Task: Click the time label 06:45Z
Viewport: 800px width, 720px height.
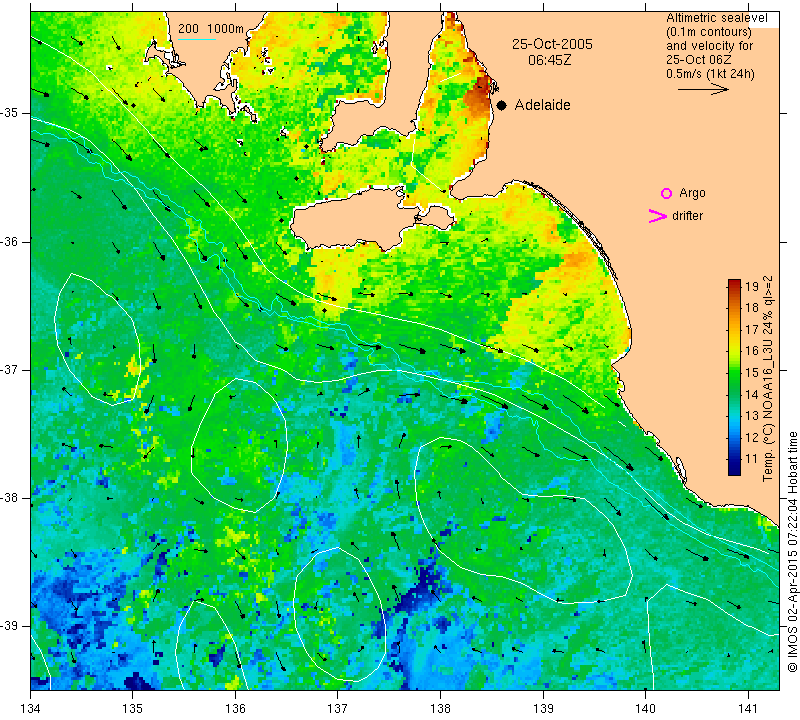Action: (x=549, y=60)
